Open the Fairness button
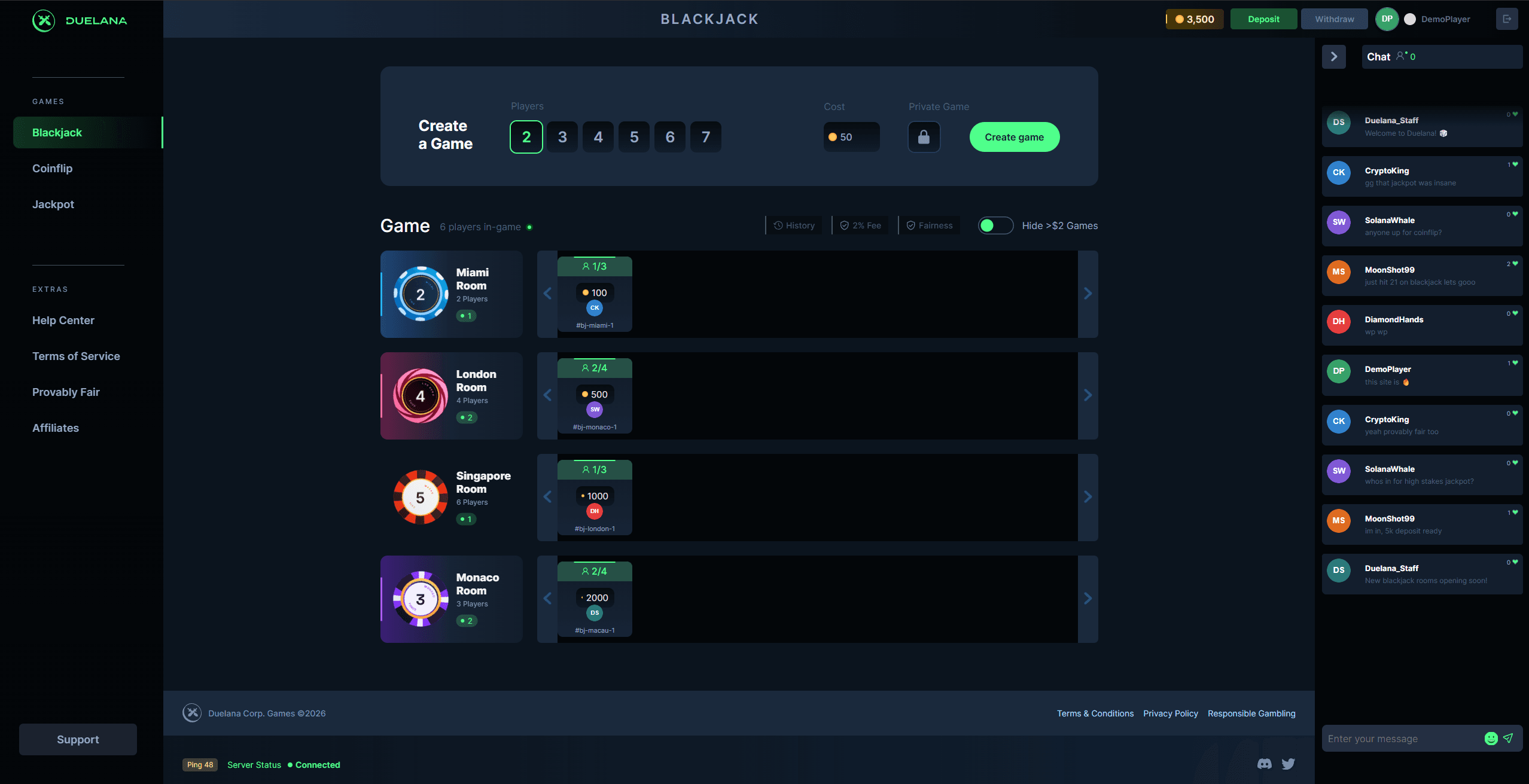Viewport: 1529px width, 784px height. pos(930,225)
